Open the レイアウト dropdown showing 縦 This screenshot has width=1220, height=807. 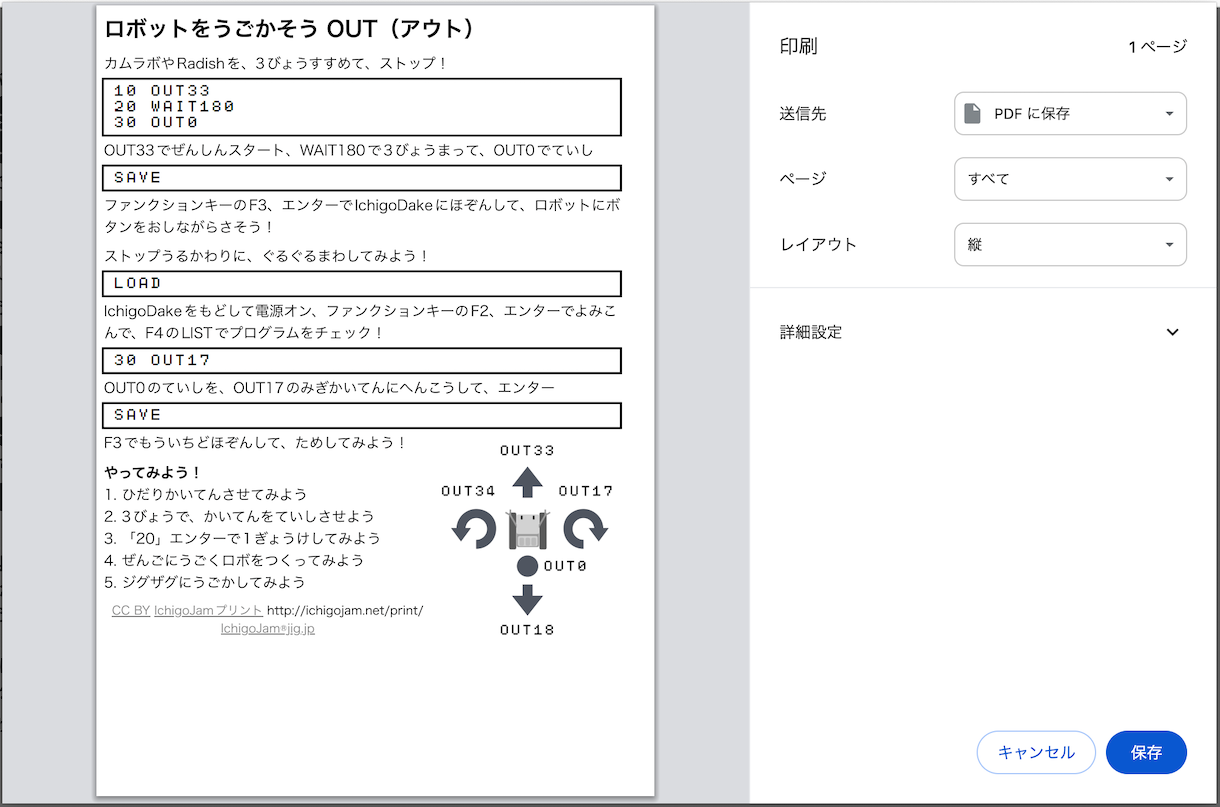(x=1070, y=244)
